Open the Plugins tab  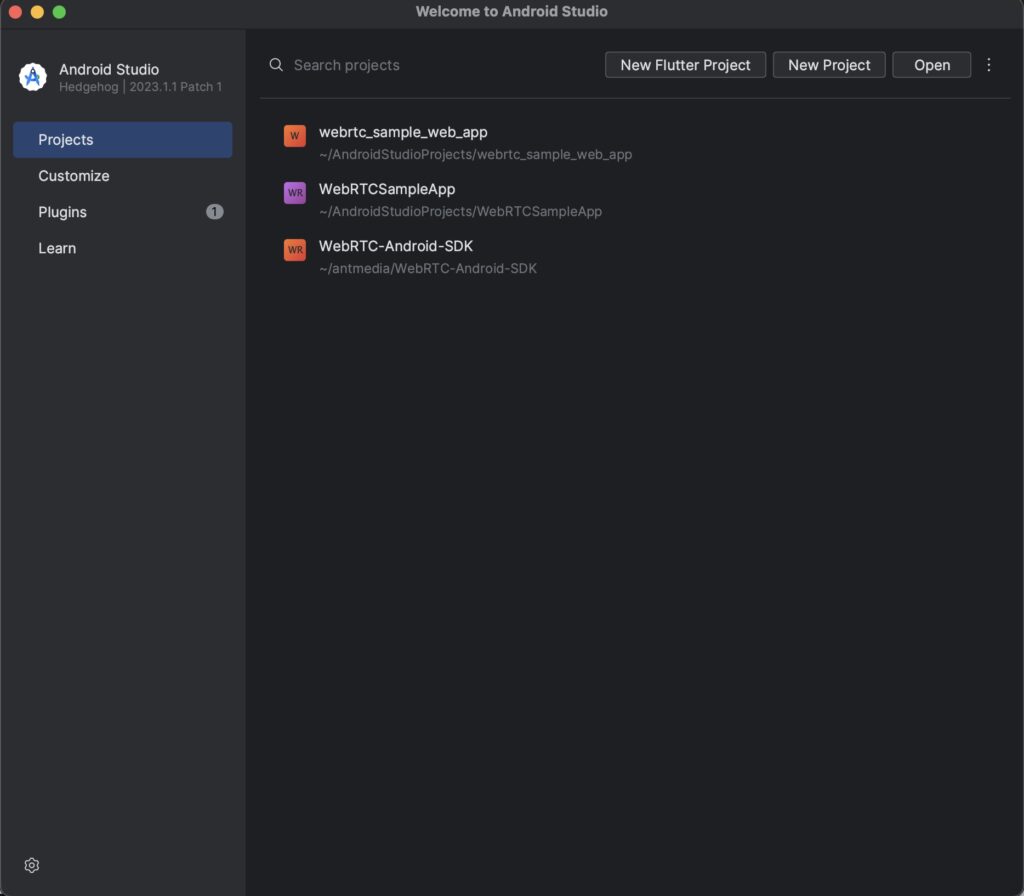click(123, 212)
